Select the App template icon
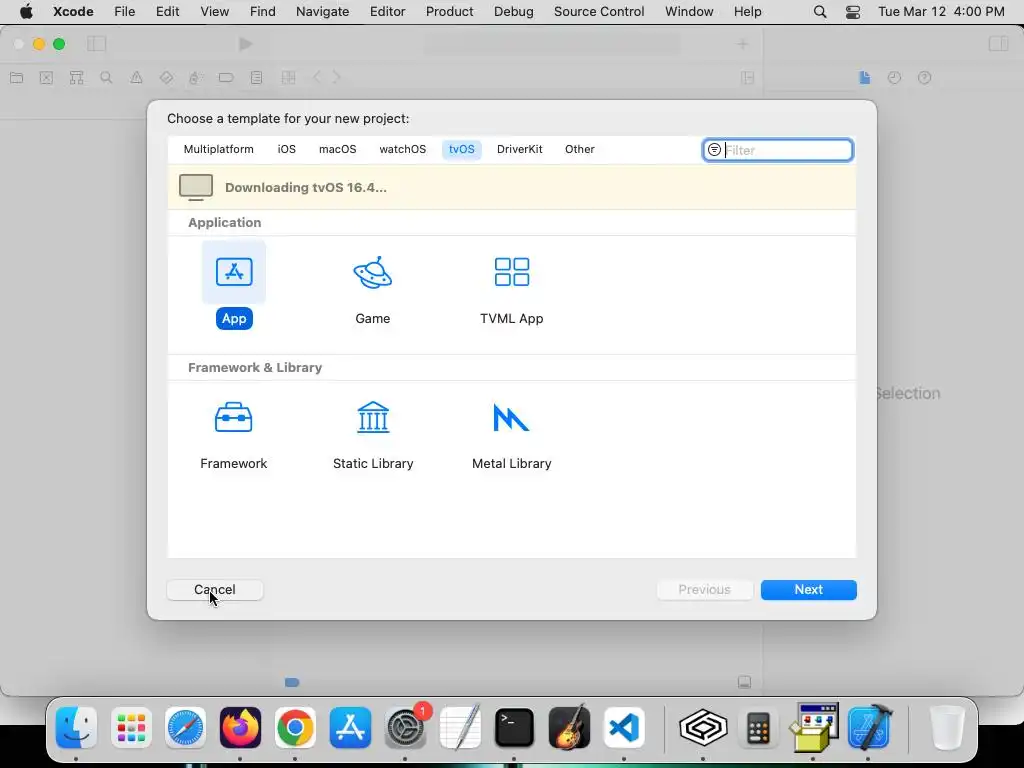 (x=234, y=272)
